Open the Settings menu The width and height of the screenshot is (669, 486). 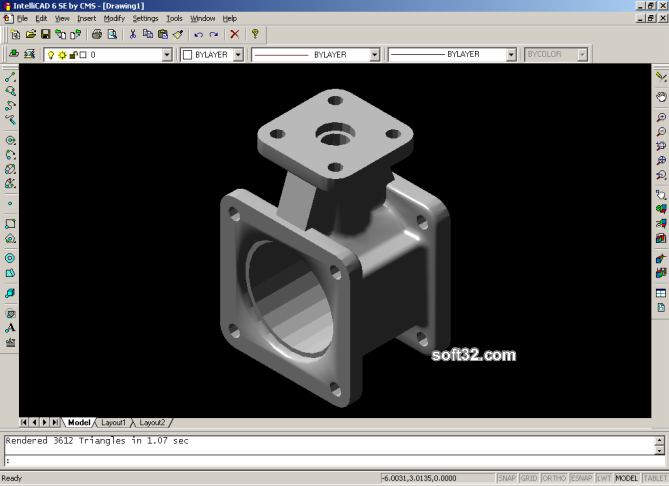click(145, 18)
